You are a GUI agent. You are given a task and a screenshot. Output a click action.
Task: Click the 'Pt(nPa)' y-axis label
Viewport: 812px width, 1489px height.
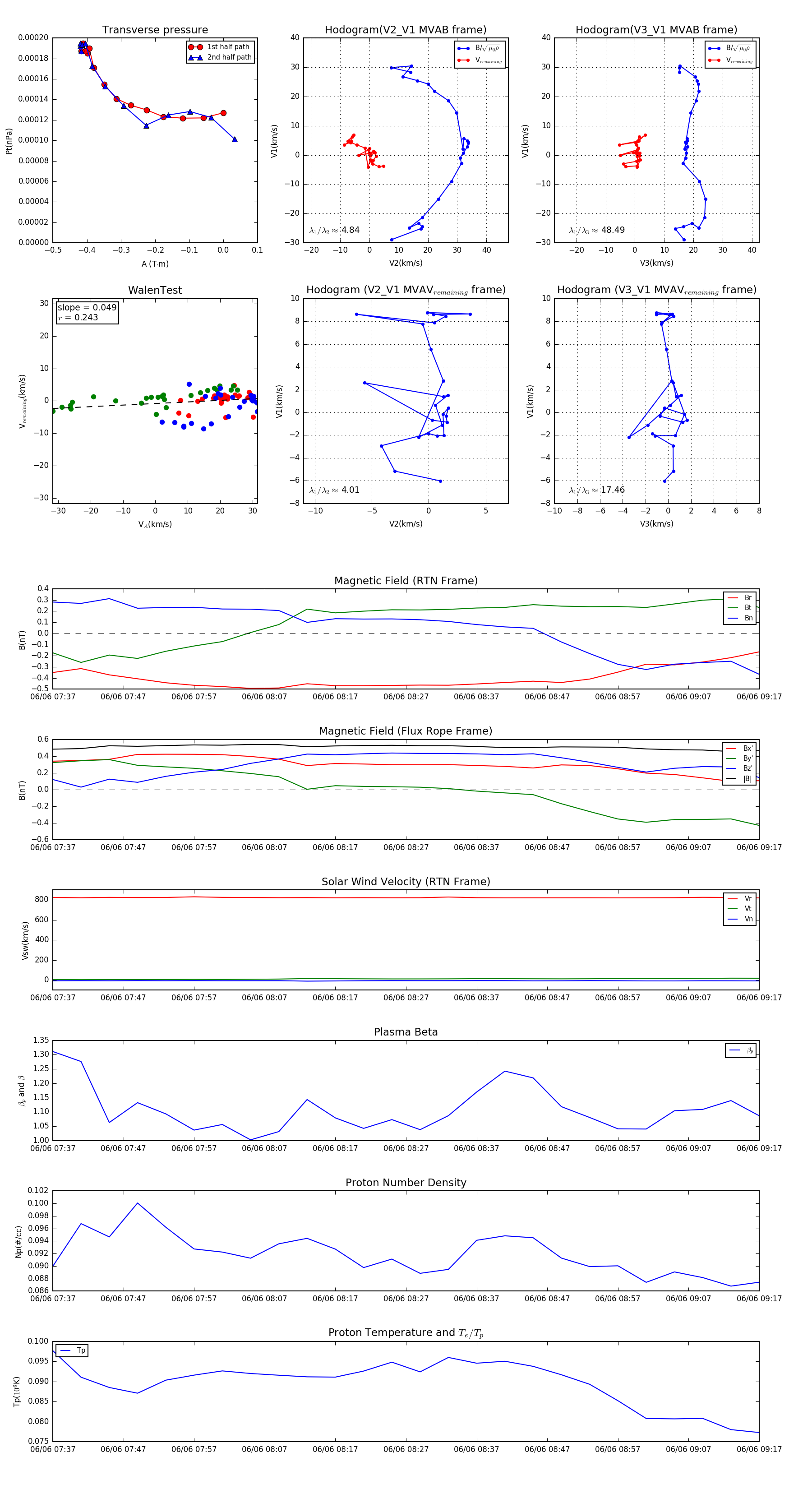pyautogui.click(x=9, y=140)
